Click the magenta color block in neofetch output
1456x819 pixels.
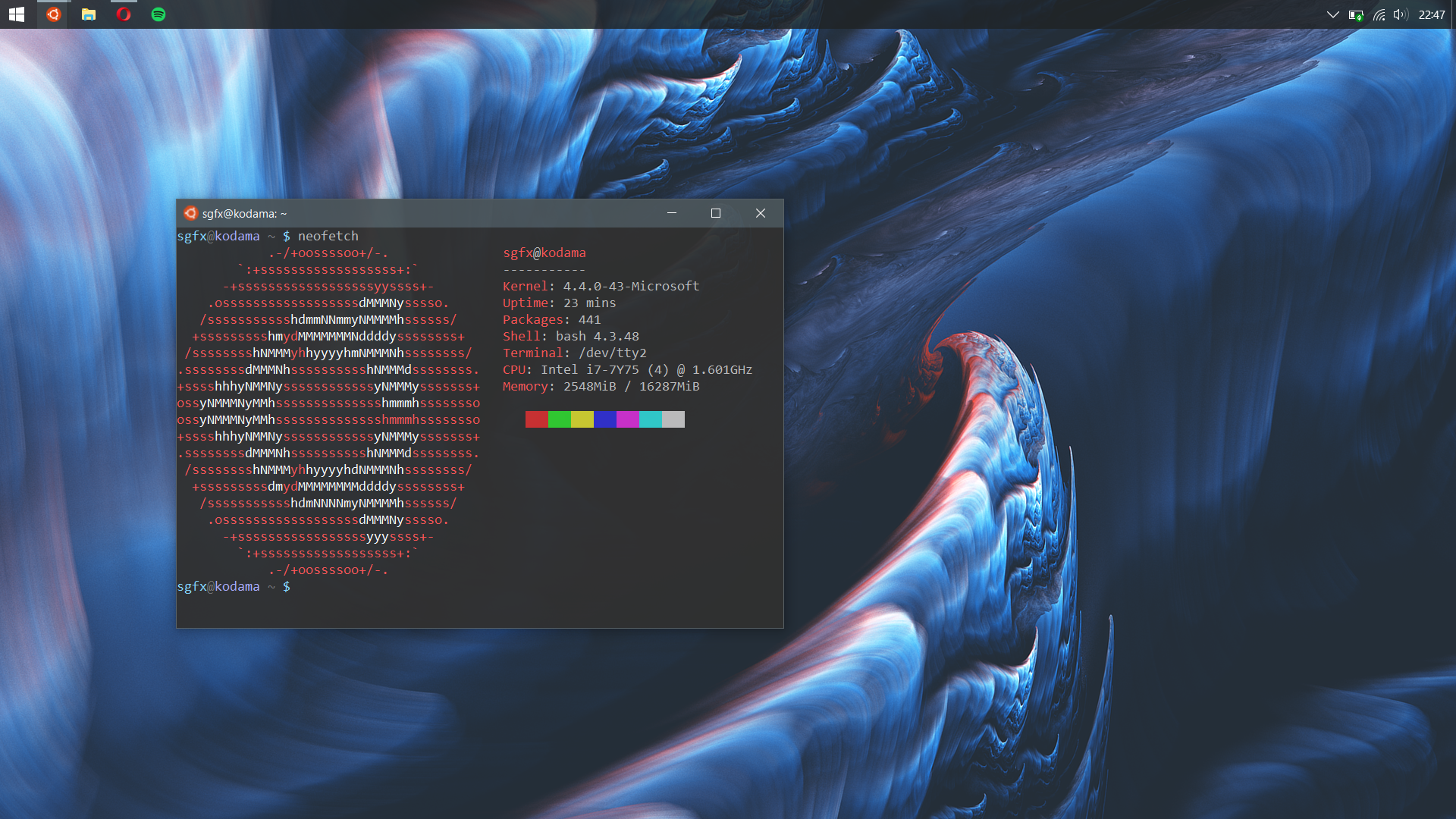tap(628, 419)
